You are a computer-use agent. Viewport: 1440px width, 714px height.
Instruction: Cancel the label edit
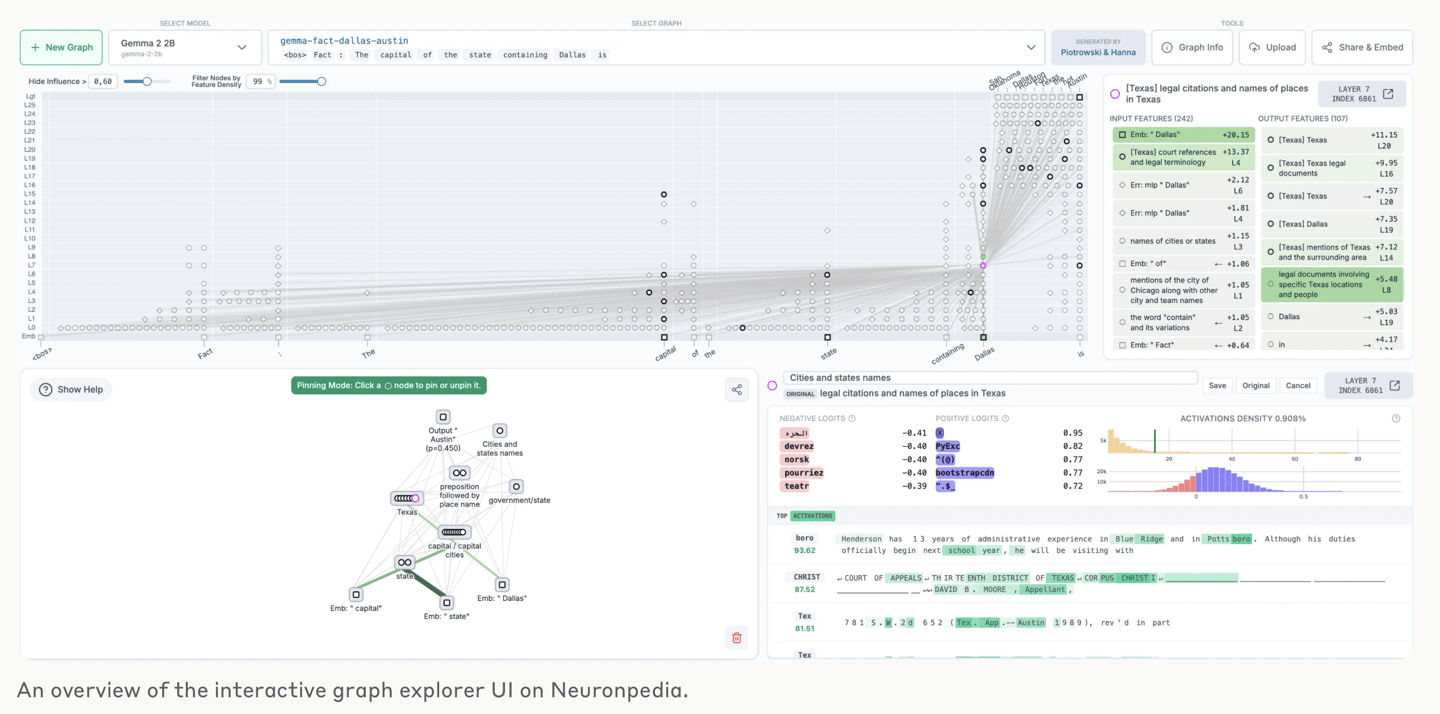point(1298,385)
